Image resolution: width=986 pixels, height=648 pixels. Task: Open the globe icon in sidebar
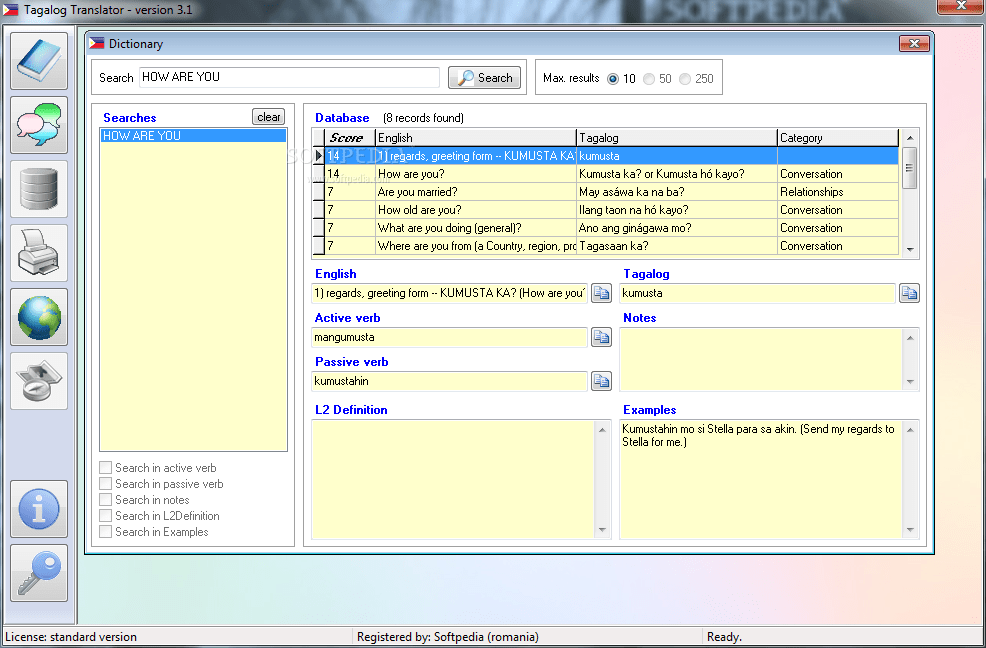[39, 317]
